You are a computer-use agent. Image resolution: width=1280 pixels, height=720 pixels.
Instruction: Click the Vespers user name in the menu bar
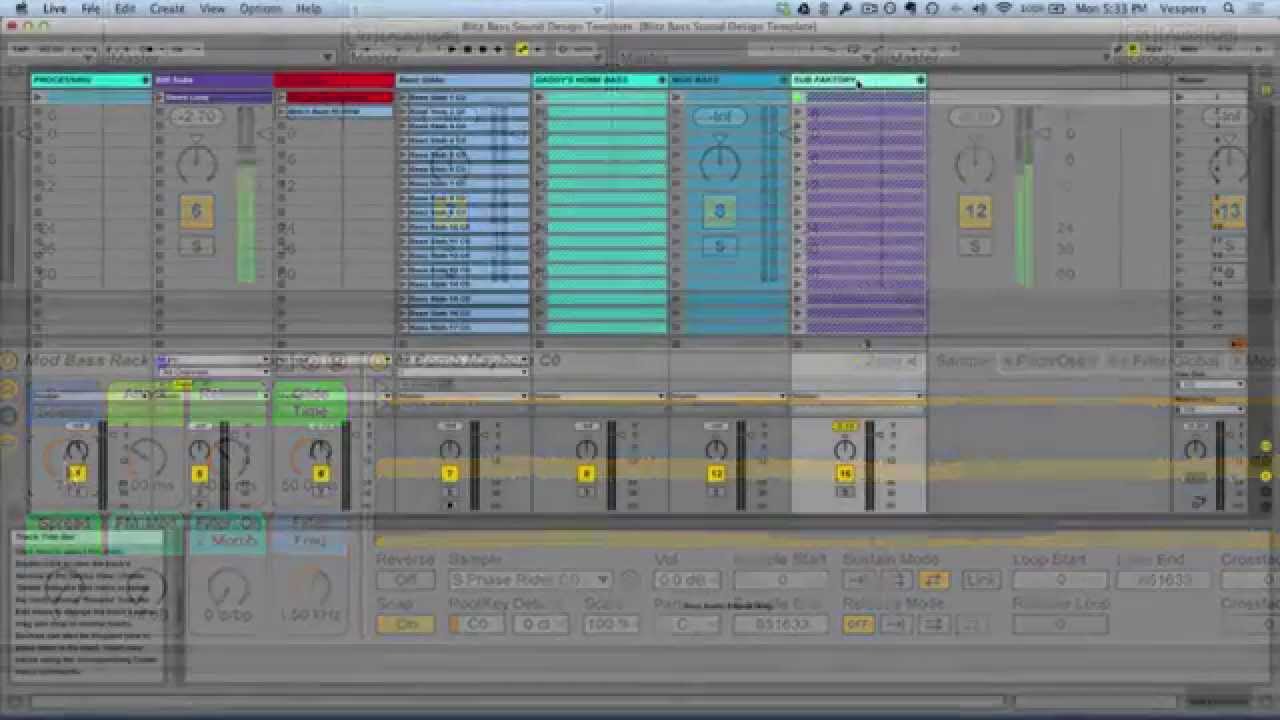tap(1184, 8)
